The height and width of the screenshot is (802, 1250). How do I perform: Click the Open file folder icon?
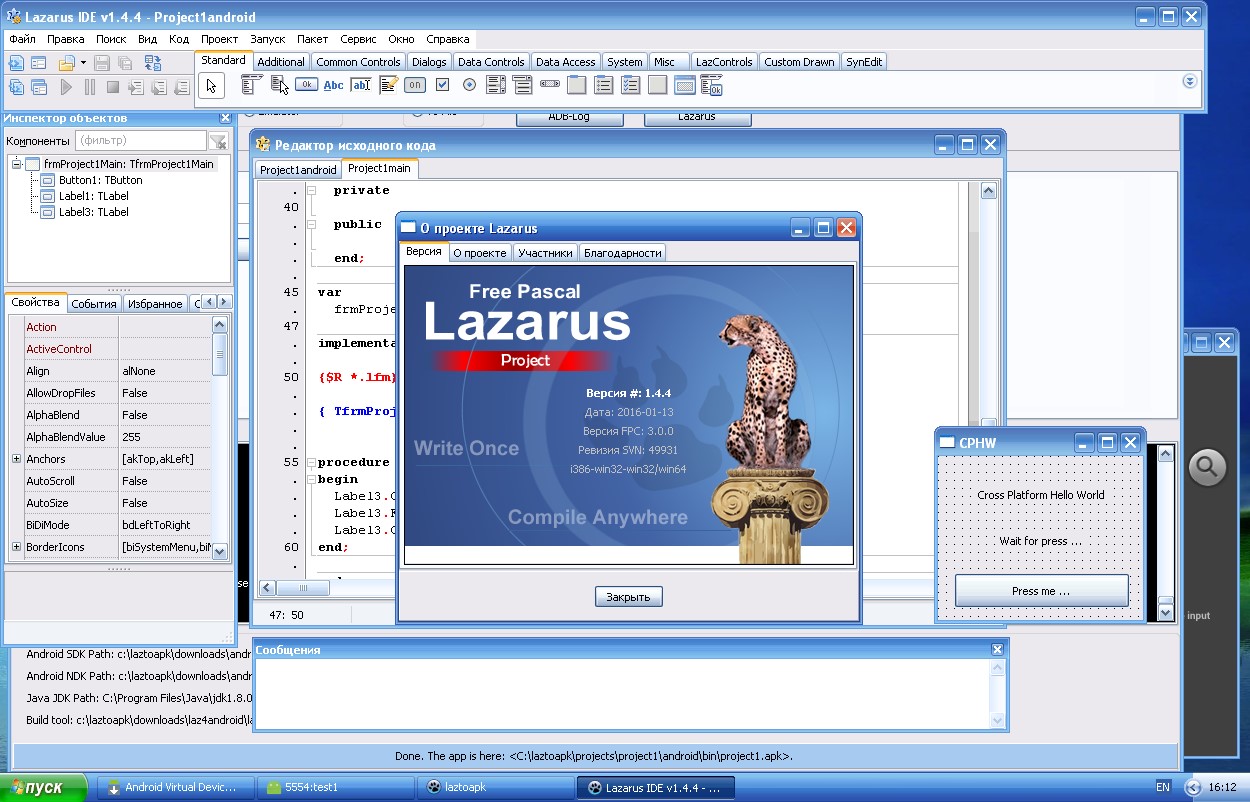tap(66, 63)
